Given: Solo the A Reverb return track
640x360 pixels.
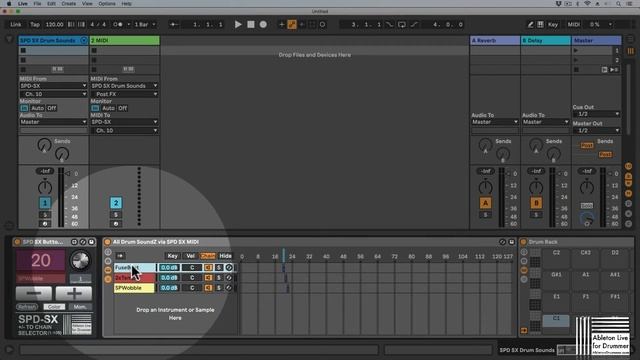Looking at the screenshot, I should coord(485,215).
